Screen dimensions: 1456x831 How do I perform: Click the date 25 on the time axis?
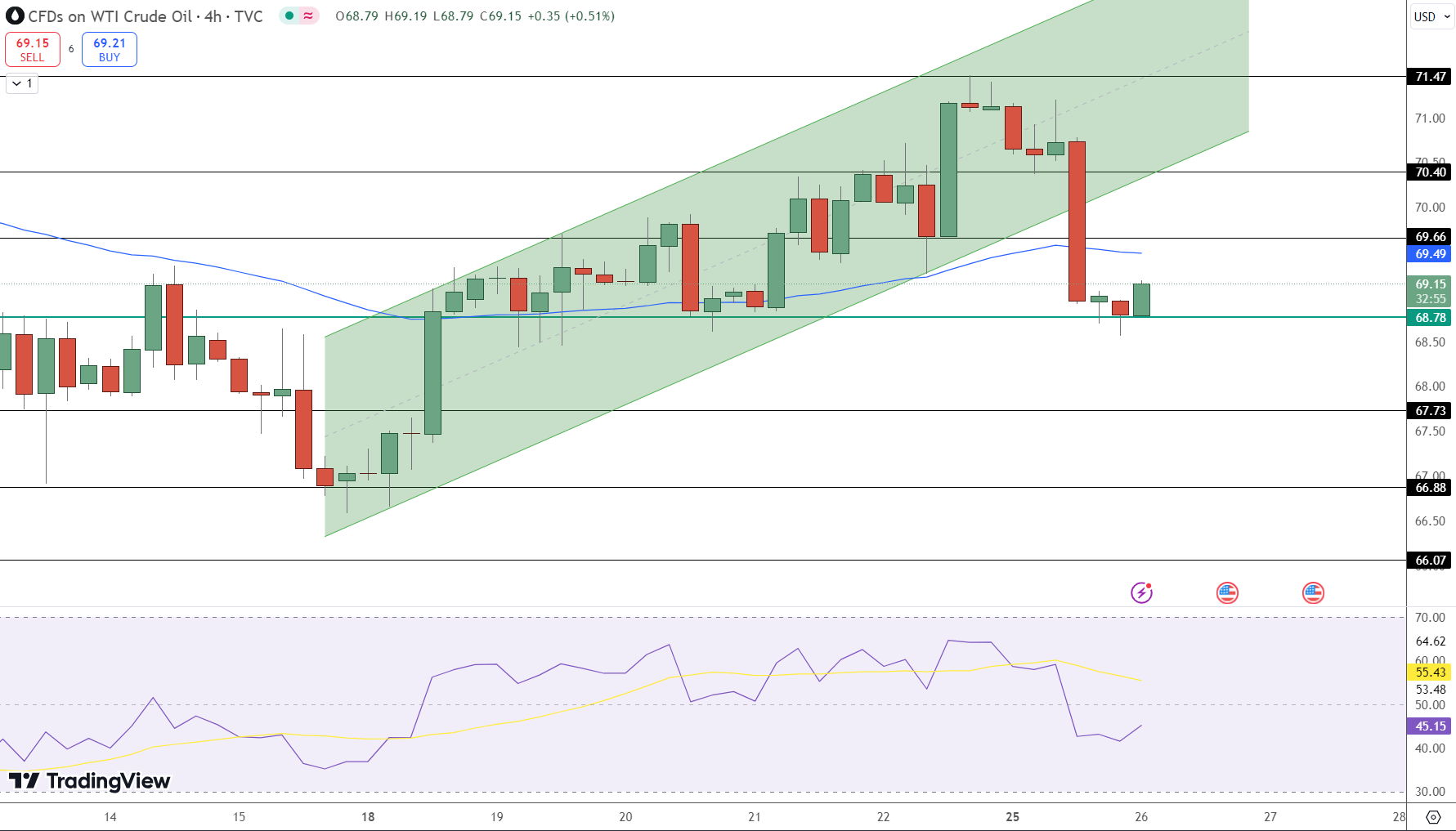[1012, 816]
